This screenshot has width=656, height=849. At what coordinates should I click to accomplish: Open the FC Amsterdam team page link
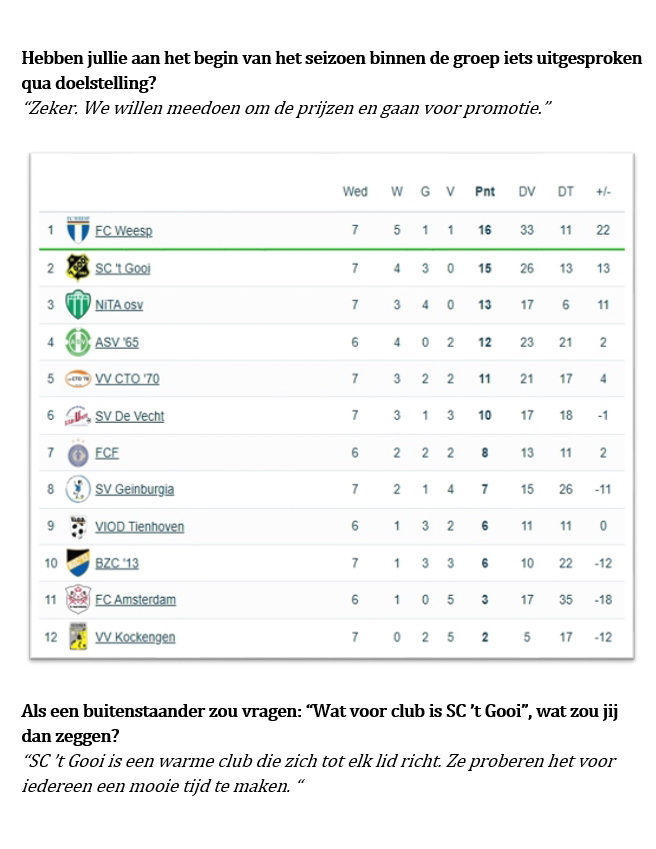135,600
